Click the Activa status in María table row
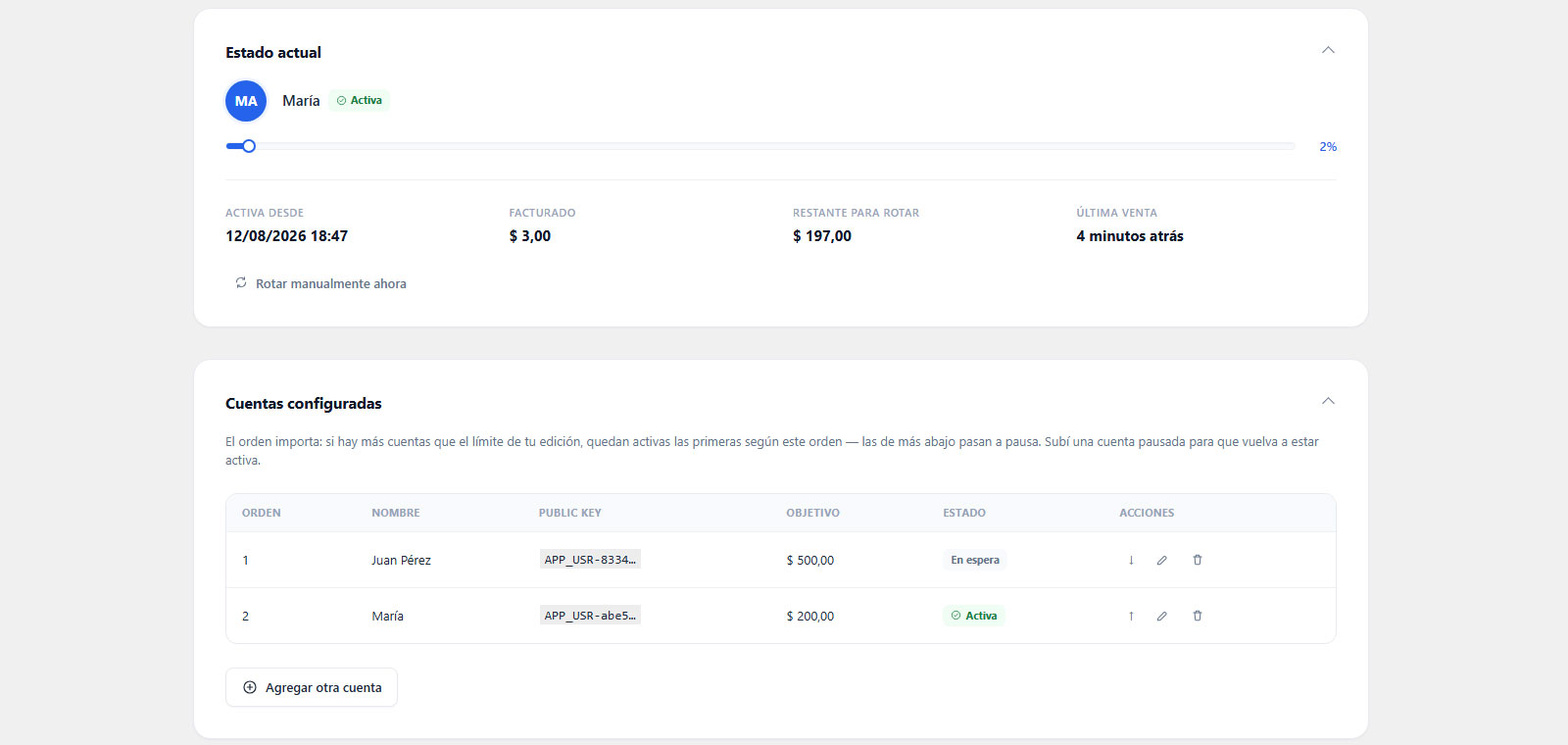The width and height of the screenshot is (1568, 745). click(x=974, y=616)
